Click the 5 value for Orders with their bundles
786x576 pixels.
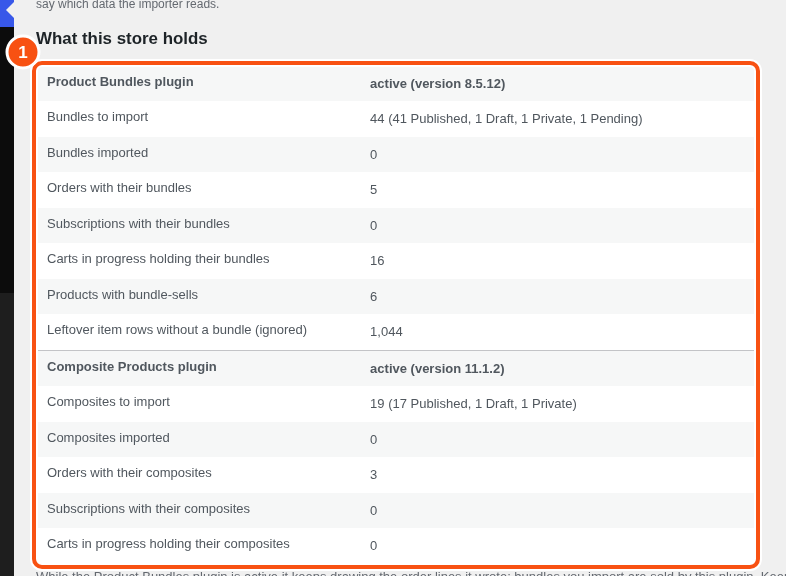pos(373,190)
